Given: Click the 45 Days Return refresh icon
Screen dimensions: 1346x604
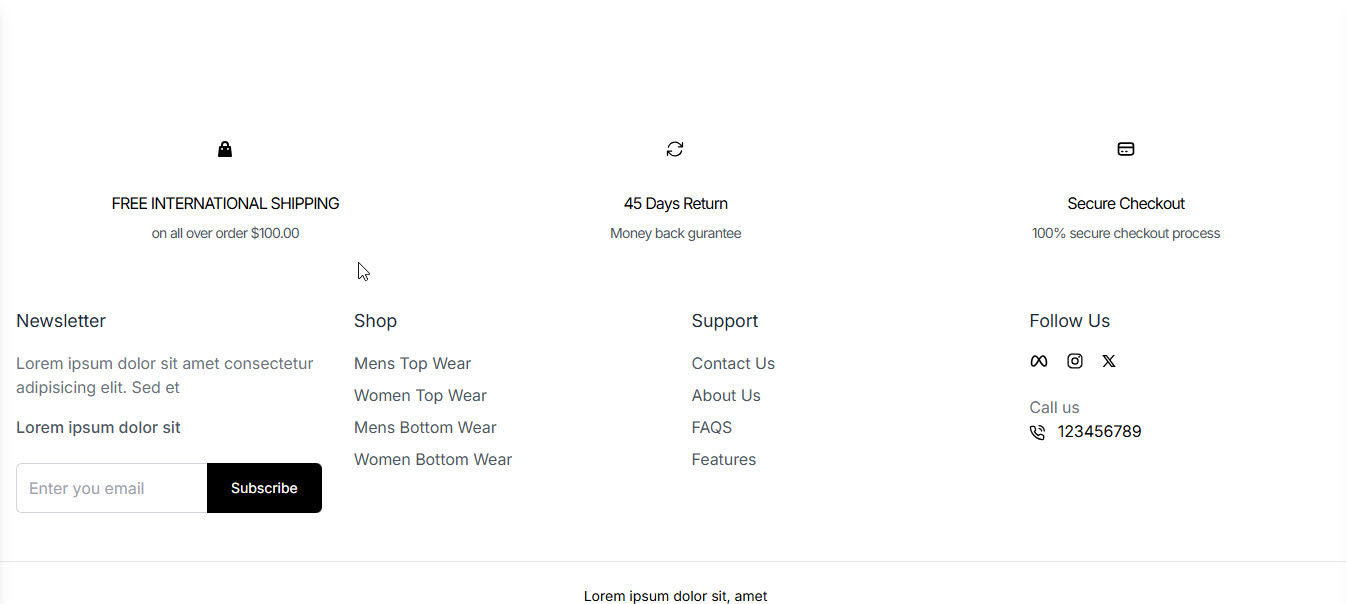Looking at the screenshot, I should [x=675, y=149].
